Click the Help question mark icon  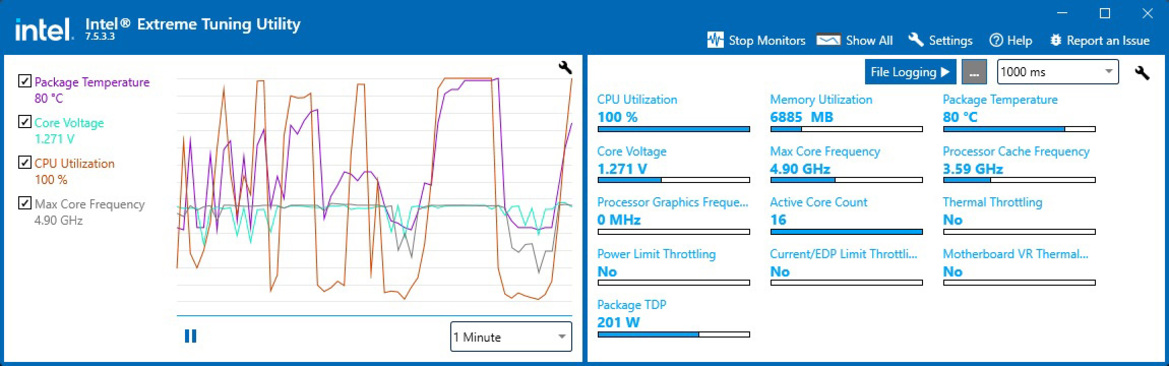995,40
